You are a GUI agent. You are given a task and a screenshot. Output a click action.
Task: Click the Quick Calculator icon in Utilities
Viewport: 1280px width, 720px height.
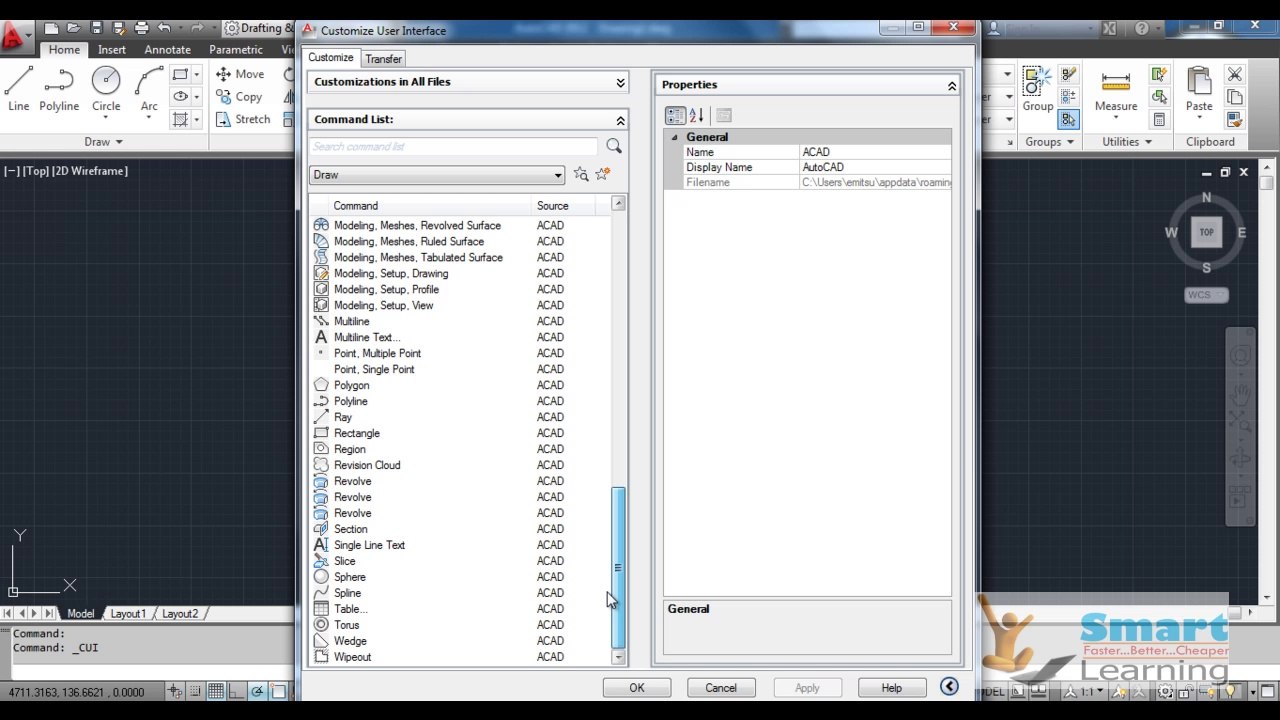(x=1159, y=120)
